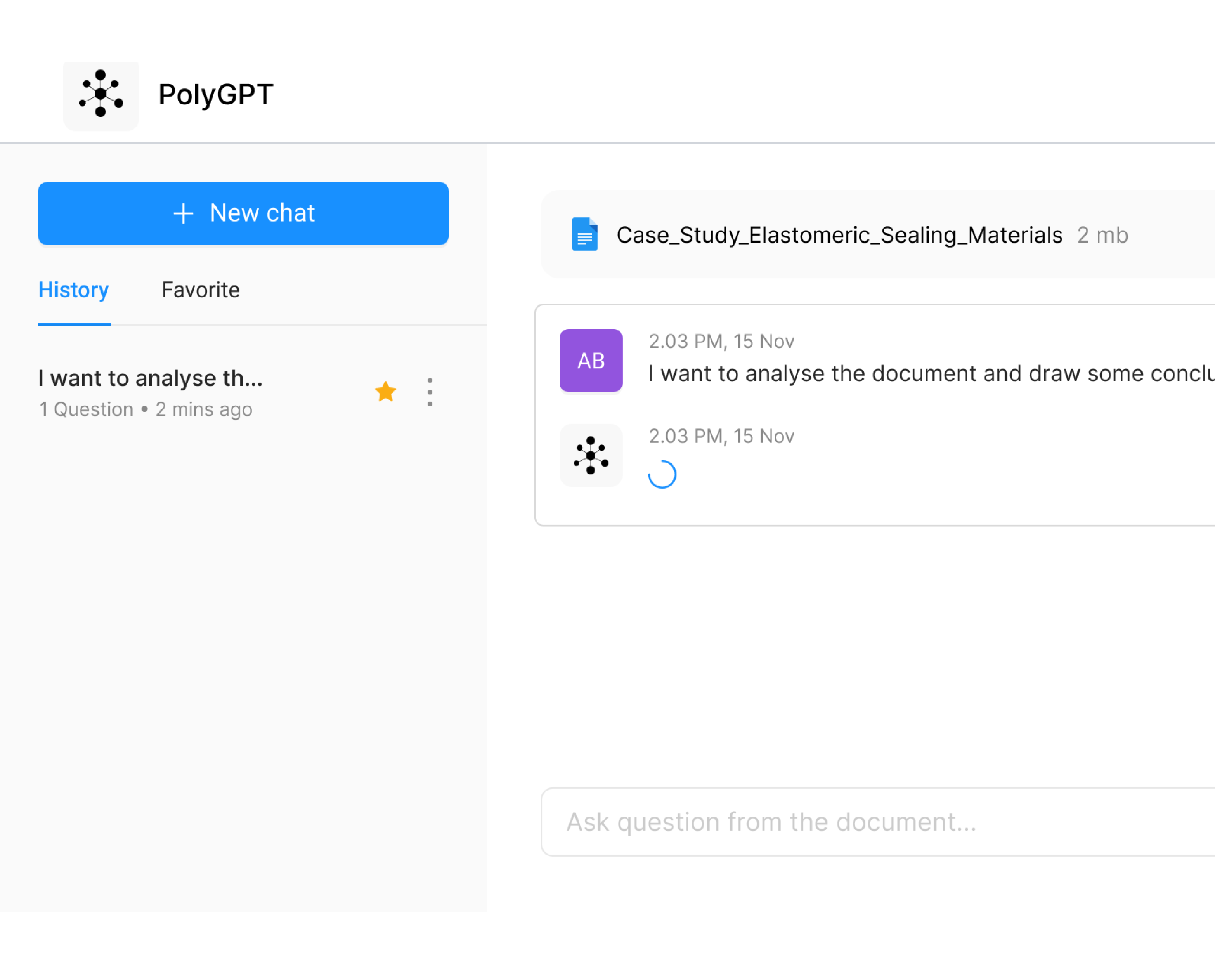
Task: Click the blue loading spinner
Action: tap(662, 474)
